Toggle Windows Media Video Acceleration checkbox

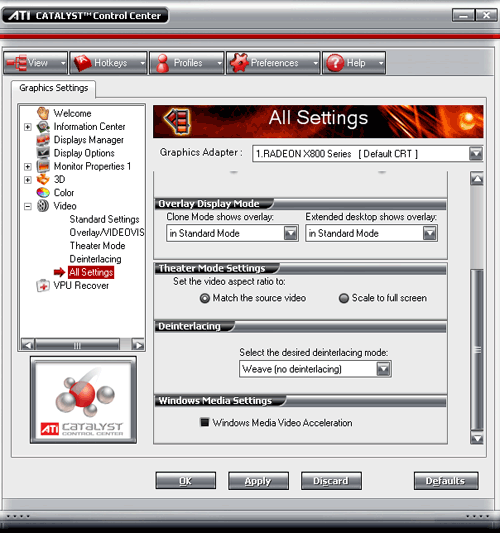point(205,422)
